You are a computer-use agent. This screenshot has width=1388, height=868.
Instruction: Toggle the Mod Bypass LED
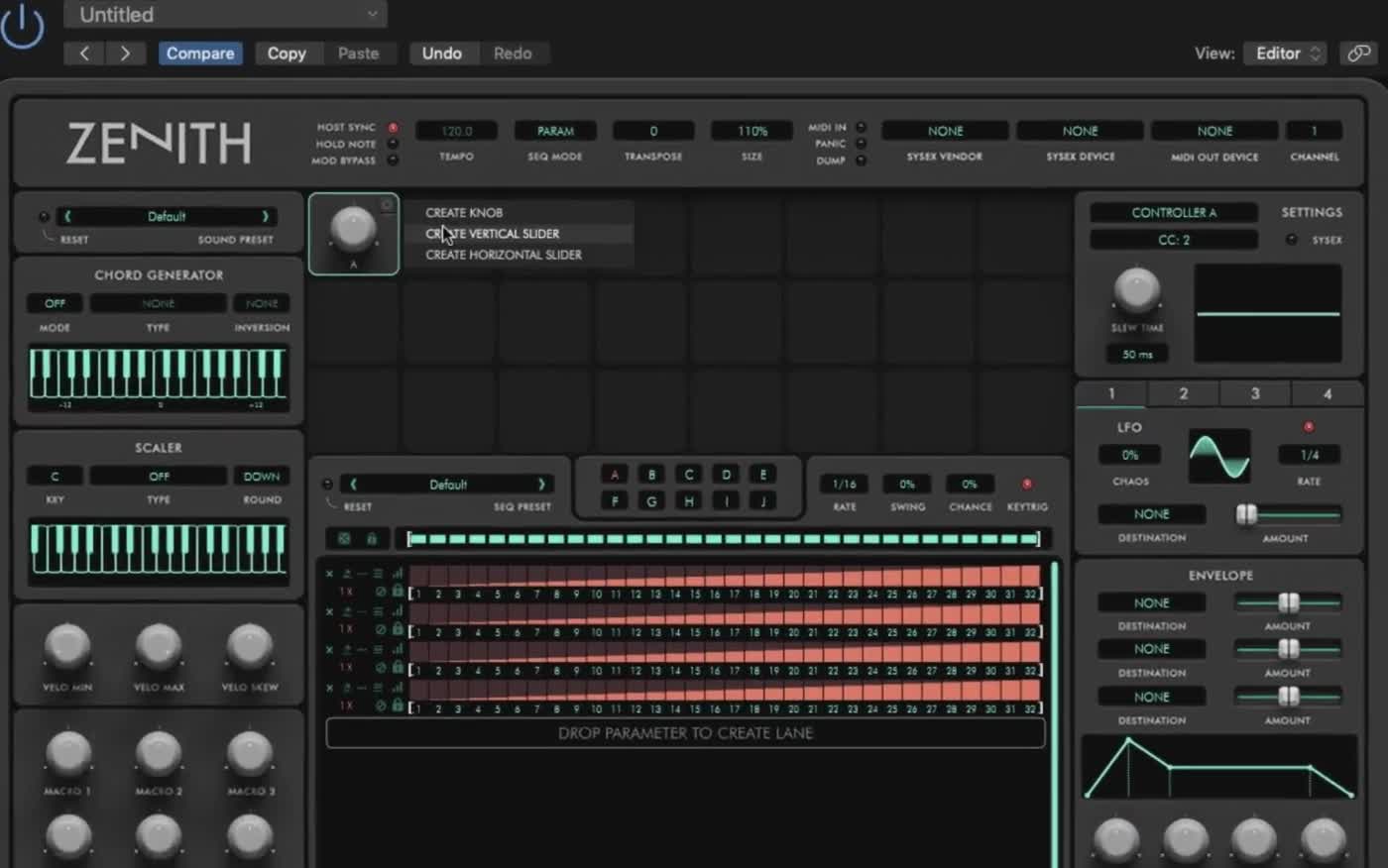(x=394, y=160)
